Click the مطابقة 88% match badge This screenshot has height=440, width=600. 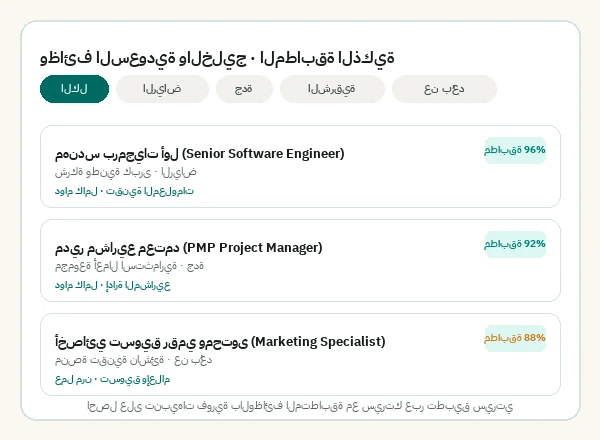click(515, 338)
